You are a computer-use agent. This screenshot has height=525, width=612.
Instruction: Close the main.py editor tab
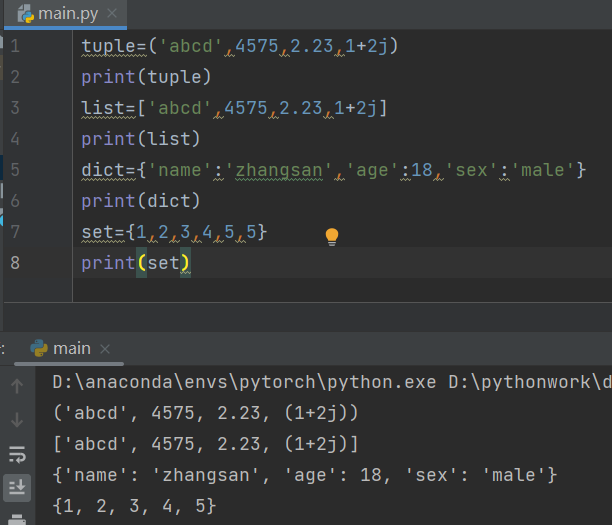[x=112, y=14]
